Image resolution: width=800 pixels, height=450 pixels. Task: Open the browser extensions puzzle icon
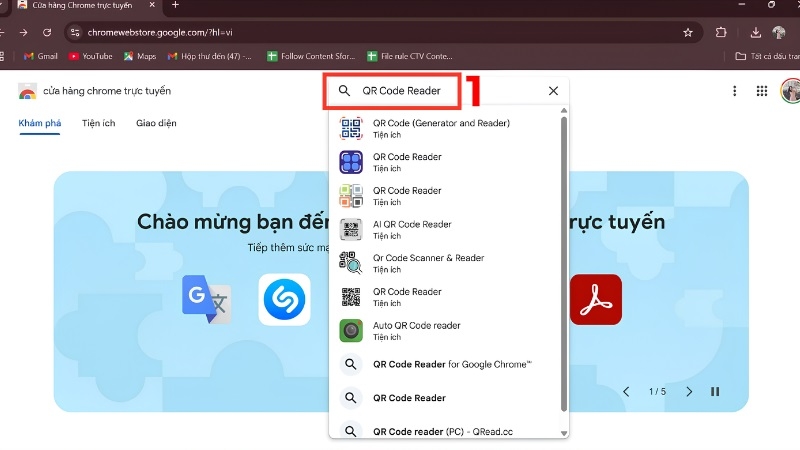(x=721, y=33)
